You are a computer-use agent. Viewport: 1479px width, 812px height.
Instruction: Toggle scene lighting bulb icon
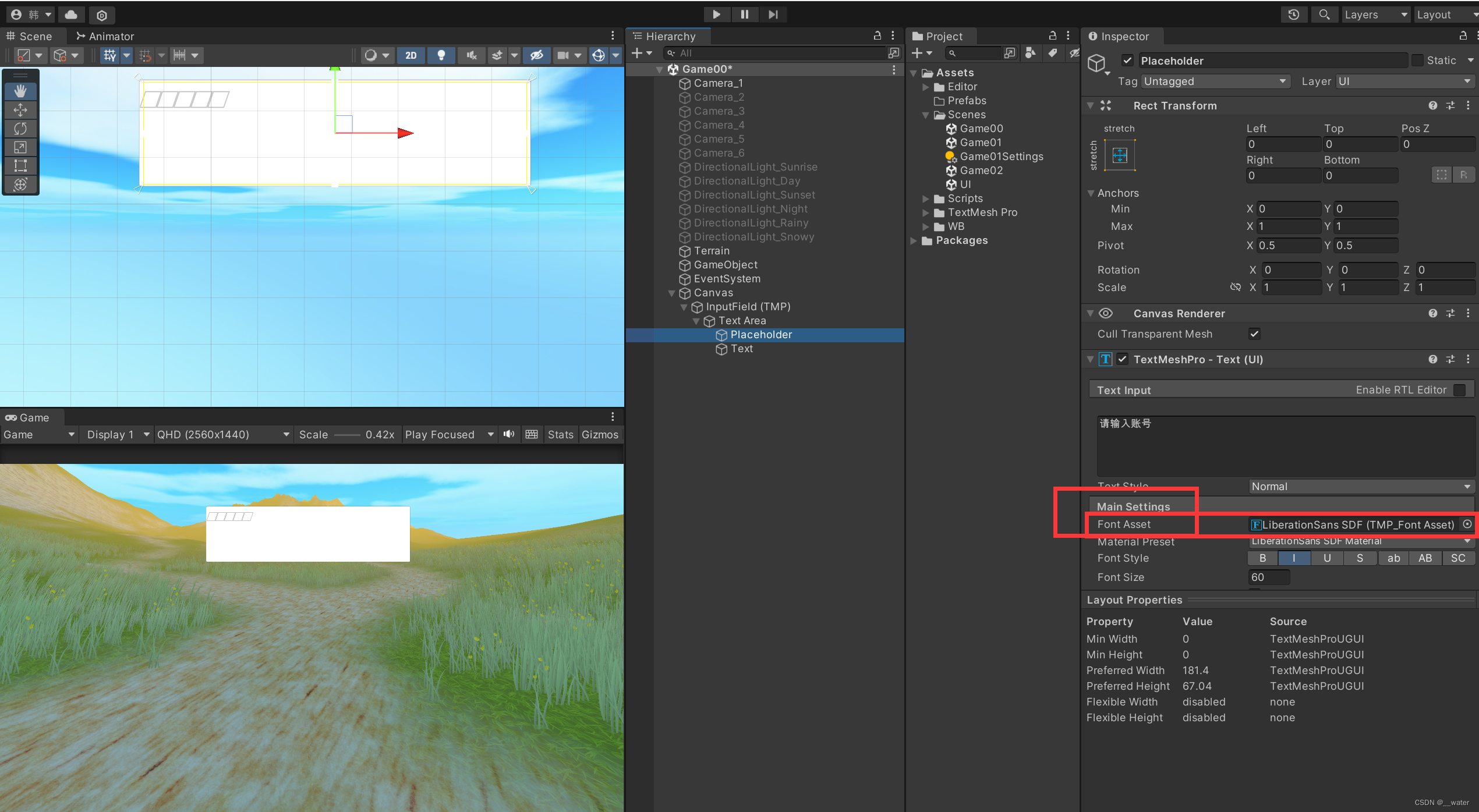coord(441,55)
